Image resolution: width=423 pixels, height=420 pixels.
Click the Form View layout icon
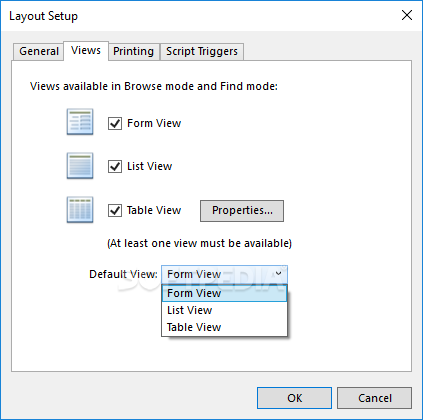point(80,122)
